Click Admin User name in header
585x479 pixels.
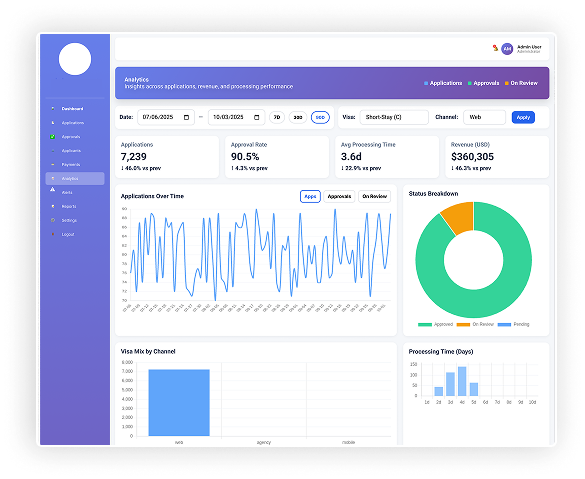pyautogui.click(x=529, y=47)
